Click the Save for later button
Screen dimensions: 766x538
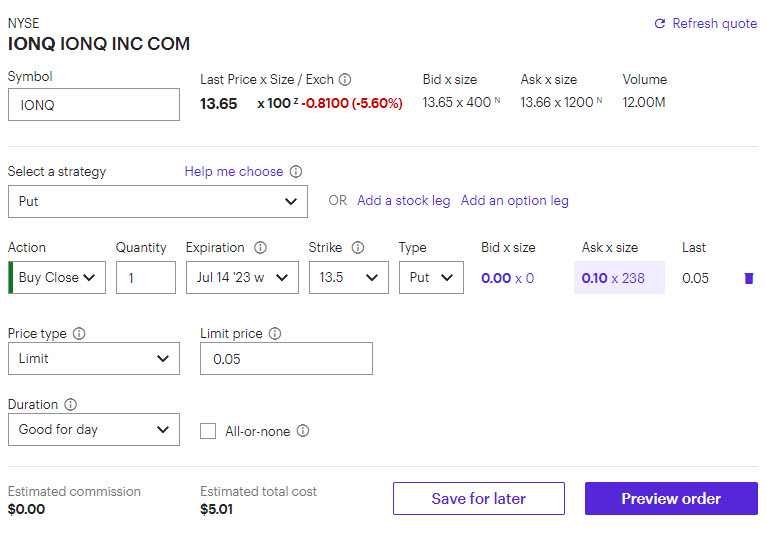click(478, 499)
